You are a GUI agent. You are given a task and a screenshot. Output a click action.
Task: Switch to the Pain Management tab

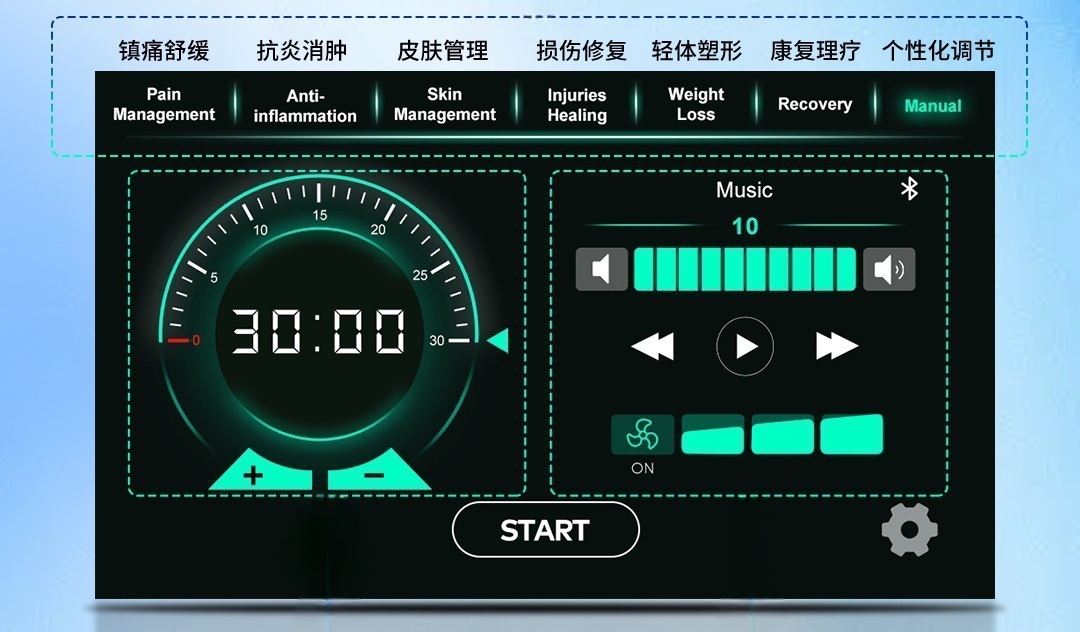pos(164,104)
